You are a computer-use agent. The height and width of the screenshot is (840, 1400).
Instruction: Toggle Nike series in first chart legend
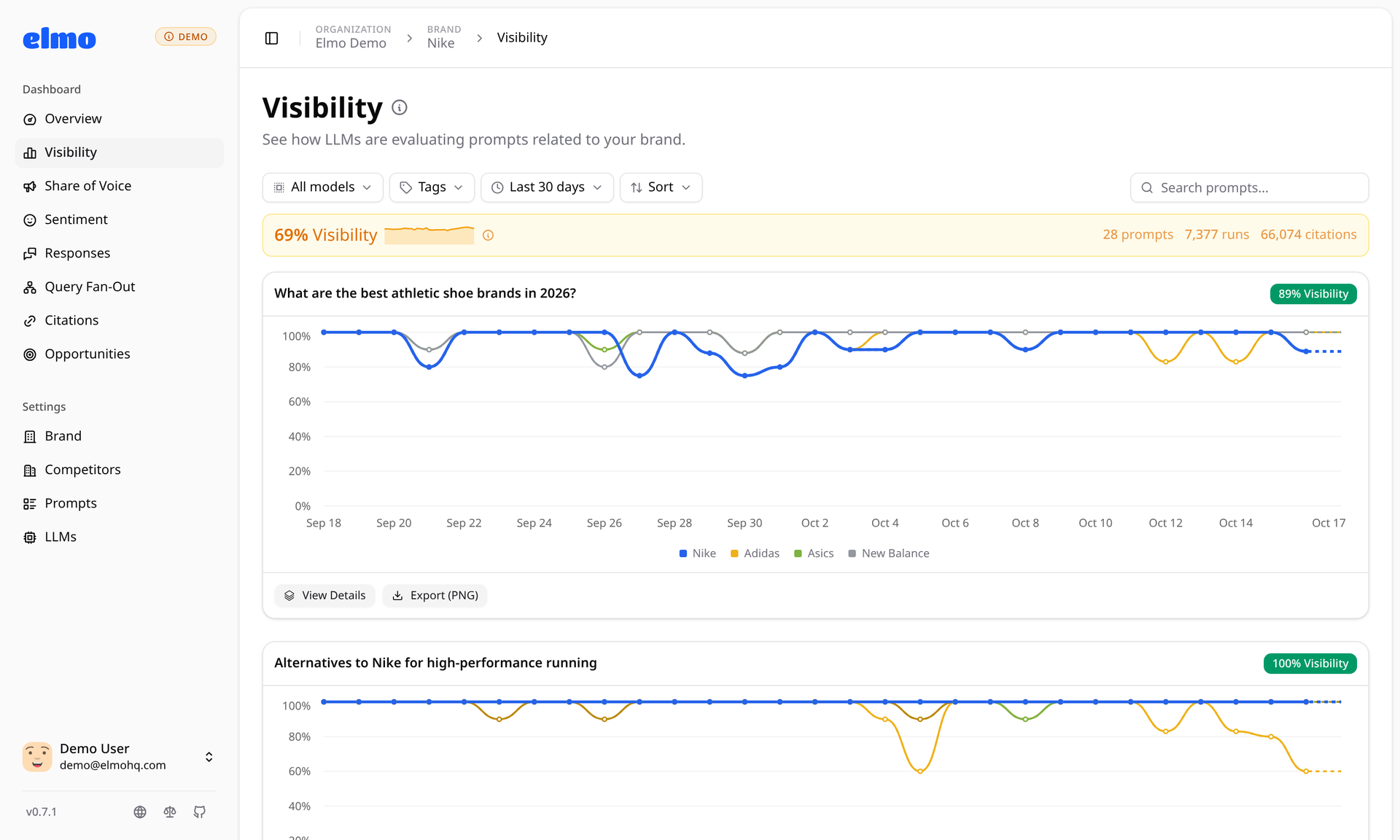coord(697,553)
